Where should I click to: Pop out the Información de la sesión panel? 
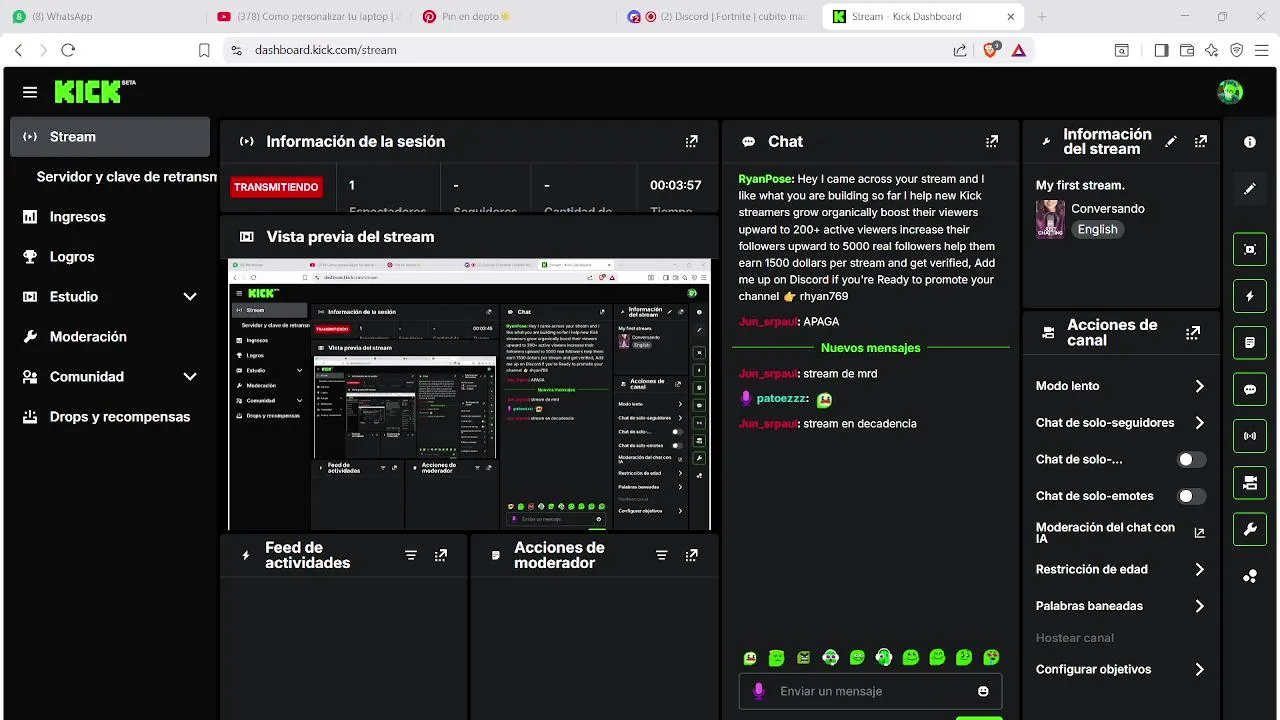(x=691, y=142)
